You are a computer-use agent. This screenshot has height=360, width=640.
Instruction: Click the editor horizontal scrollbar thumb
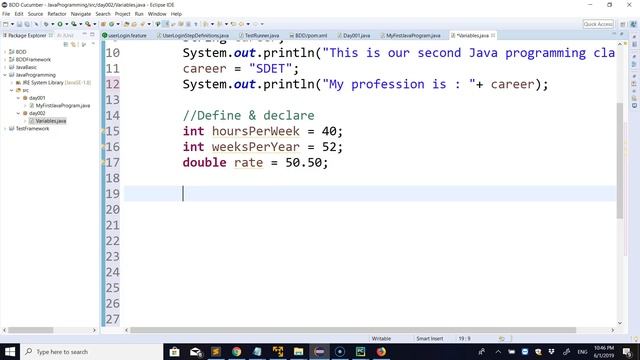353,330
